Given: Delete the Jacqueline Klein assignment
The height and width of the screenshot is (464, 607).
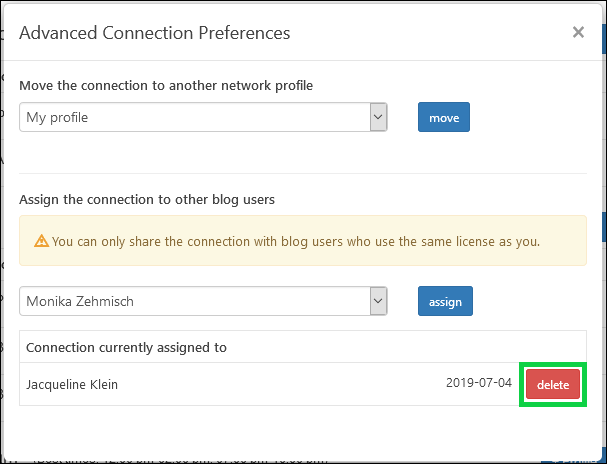Looking at the screenshot, I should tap(553, 384).
